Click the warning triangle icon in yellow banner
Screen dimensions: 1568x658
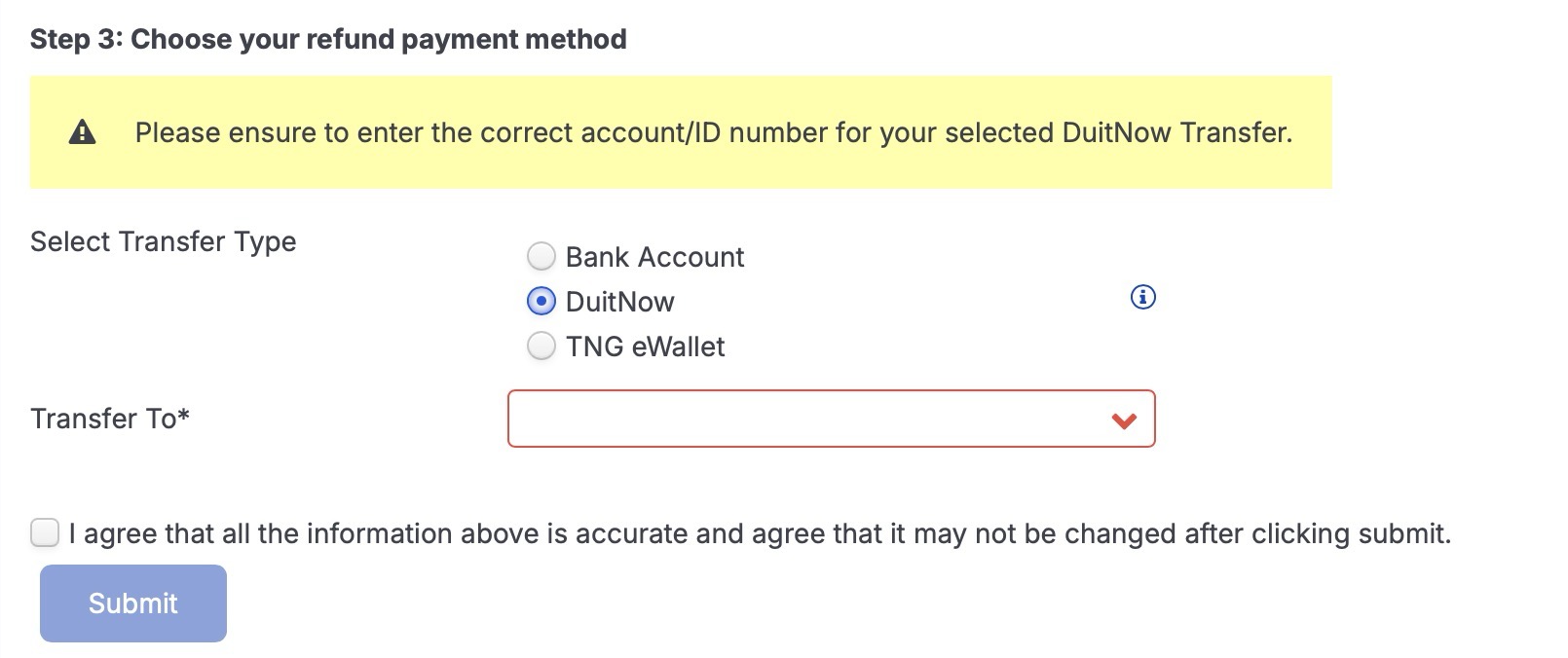[x=83, y=132]
